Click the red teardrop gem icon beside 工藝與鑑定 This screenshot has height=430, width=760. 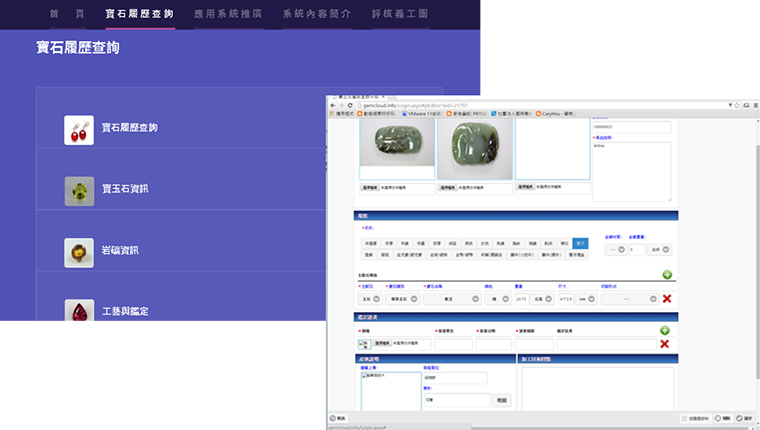point(79,310)
